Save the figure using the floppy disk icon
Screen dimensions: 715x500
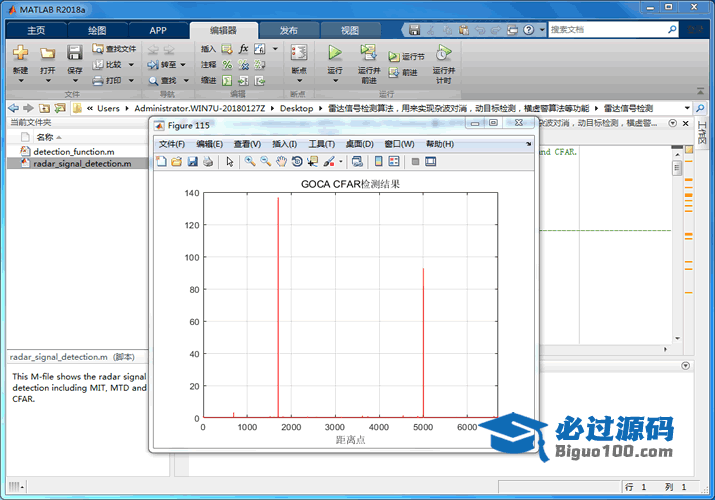(x=192, y=161)
